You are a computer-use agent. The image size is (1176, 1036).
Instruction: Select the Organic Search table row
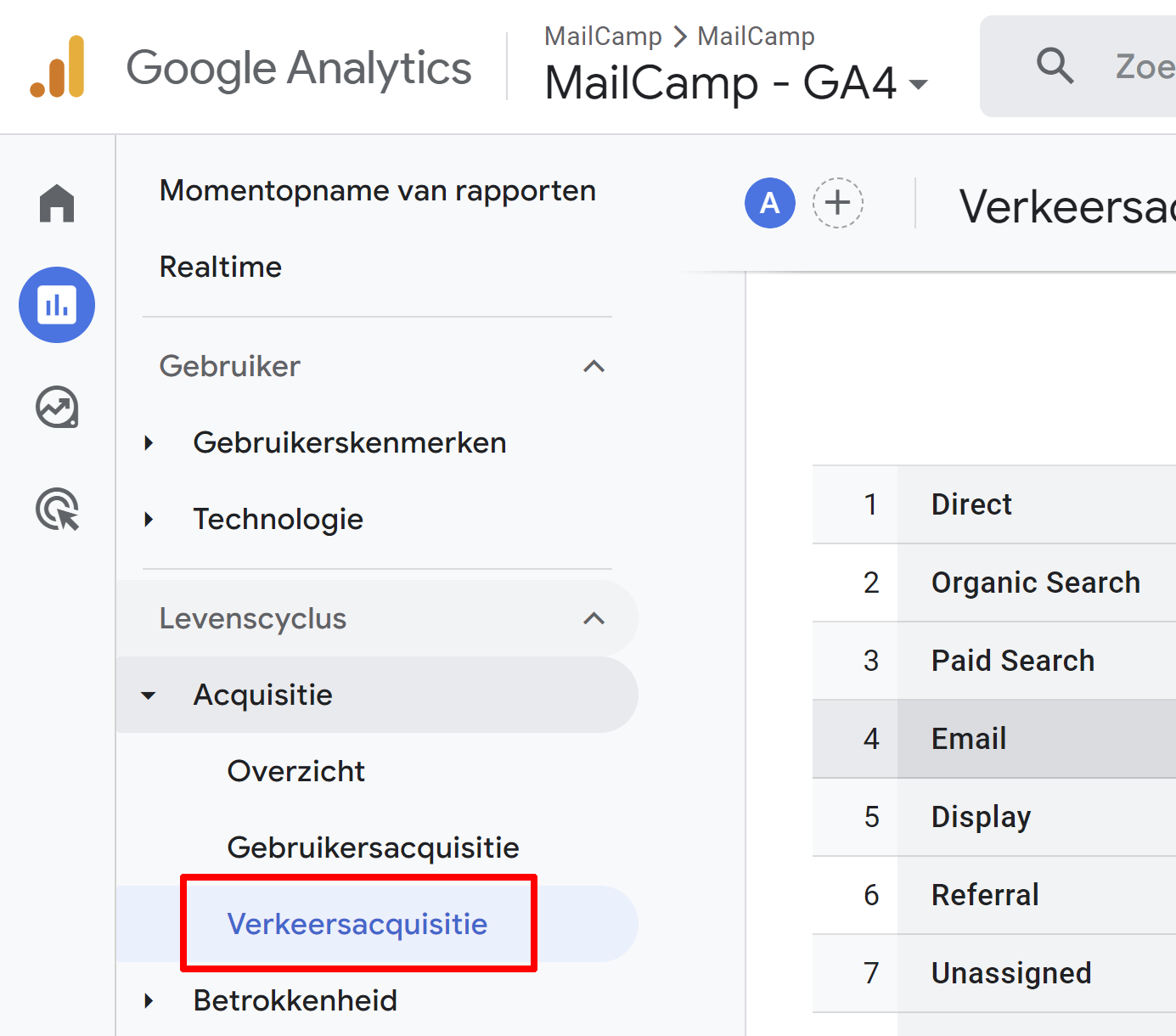(1035, 583)
